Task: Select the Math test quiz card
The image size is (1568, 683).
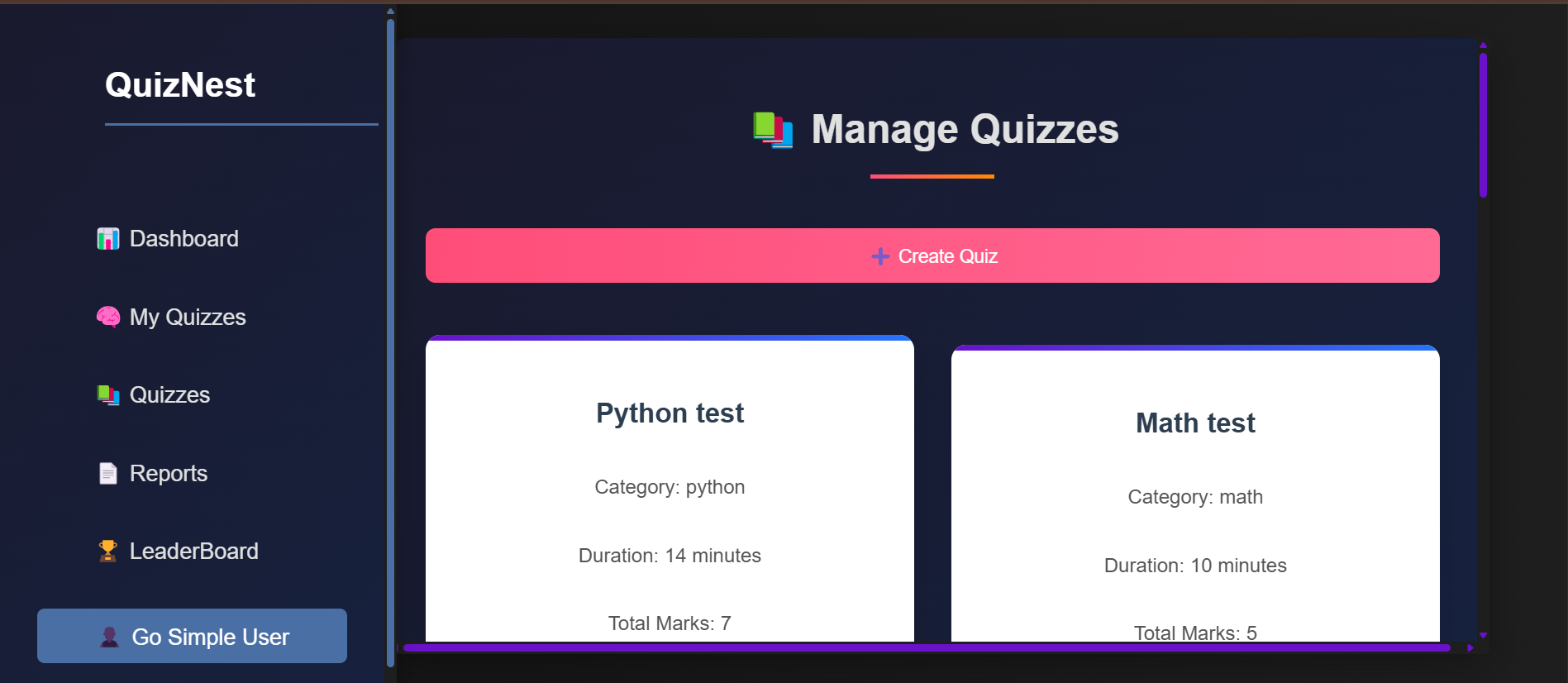Action: (1195, 496)
